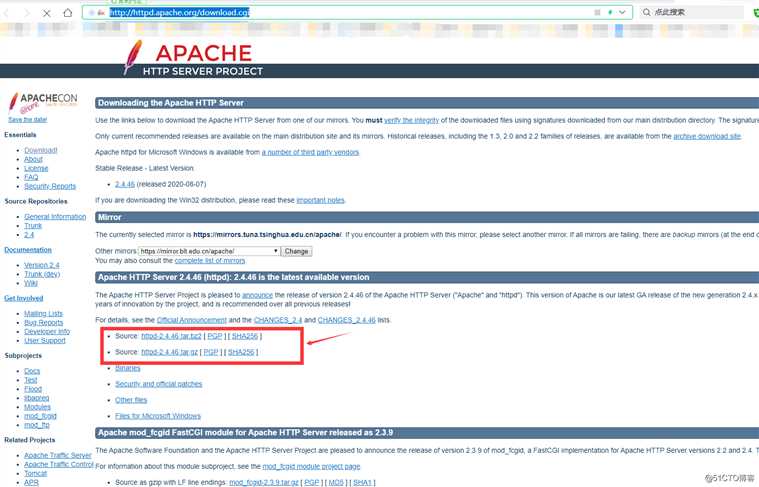Open the mod_fcgid sidebar link
This screenshot has width=759, height=487.
pos(40,416)
